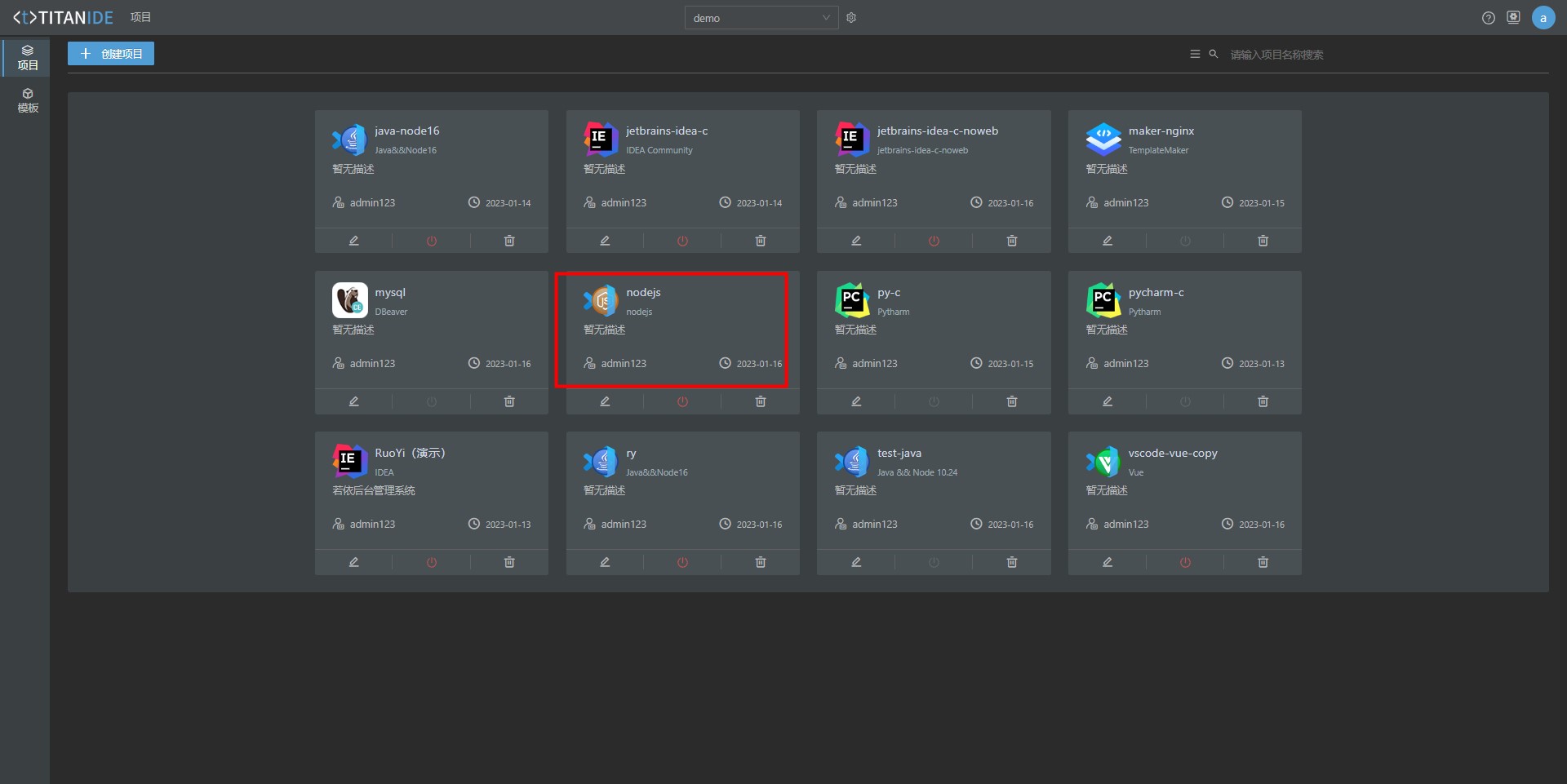The height and width of the screenshot is (784, 1567).
Task: Edit the pycharm-c project
Action: coord(1108,401)
